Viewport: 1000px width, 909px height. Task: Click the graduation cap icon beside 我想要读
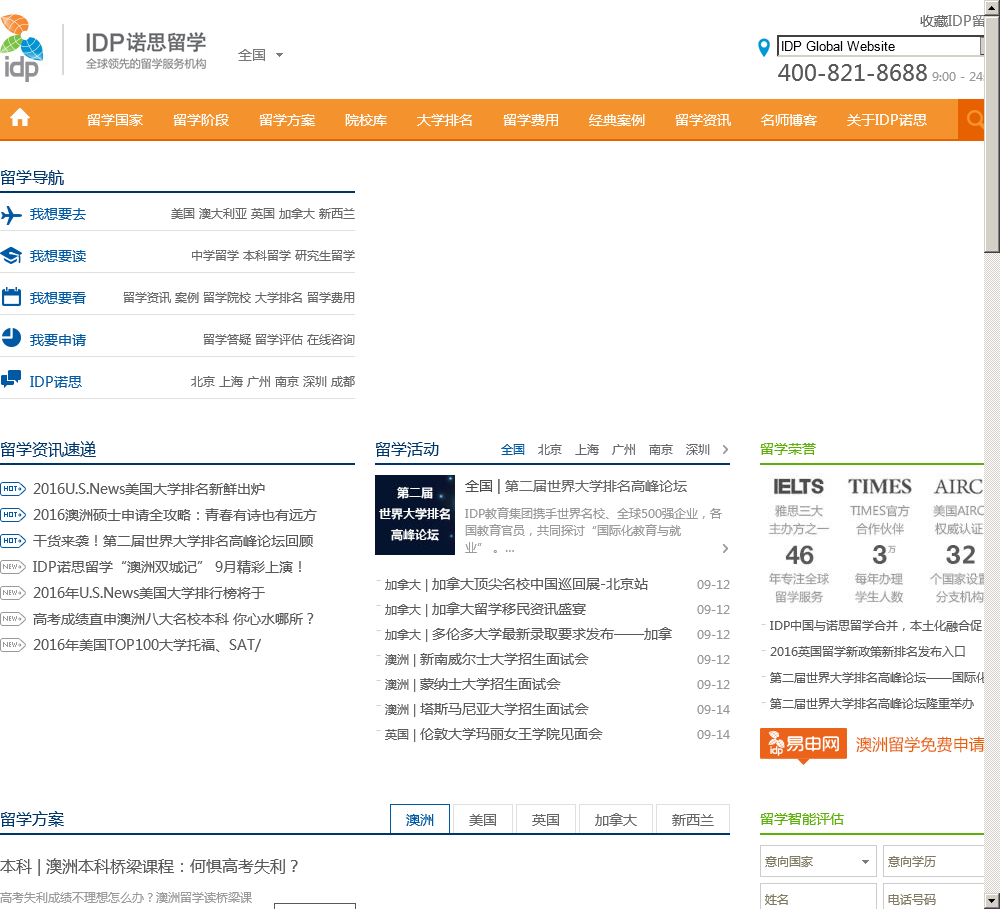click(11, 256)
